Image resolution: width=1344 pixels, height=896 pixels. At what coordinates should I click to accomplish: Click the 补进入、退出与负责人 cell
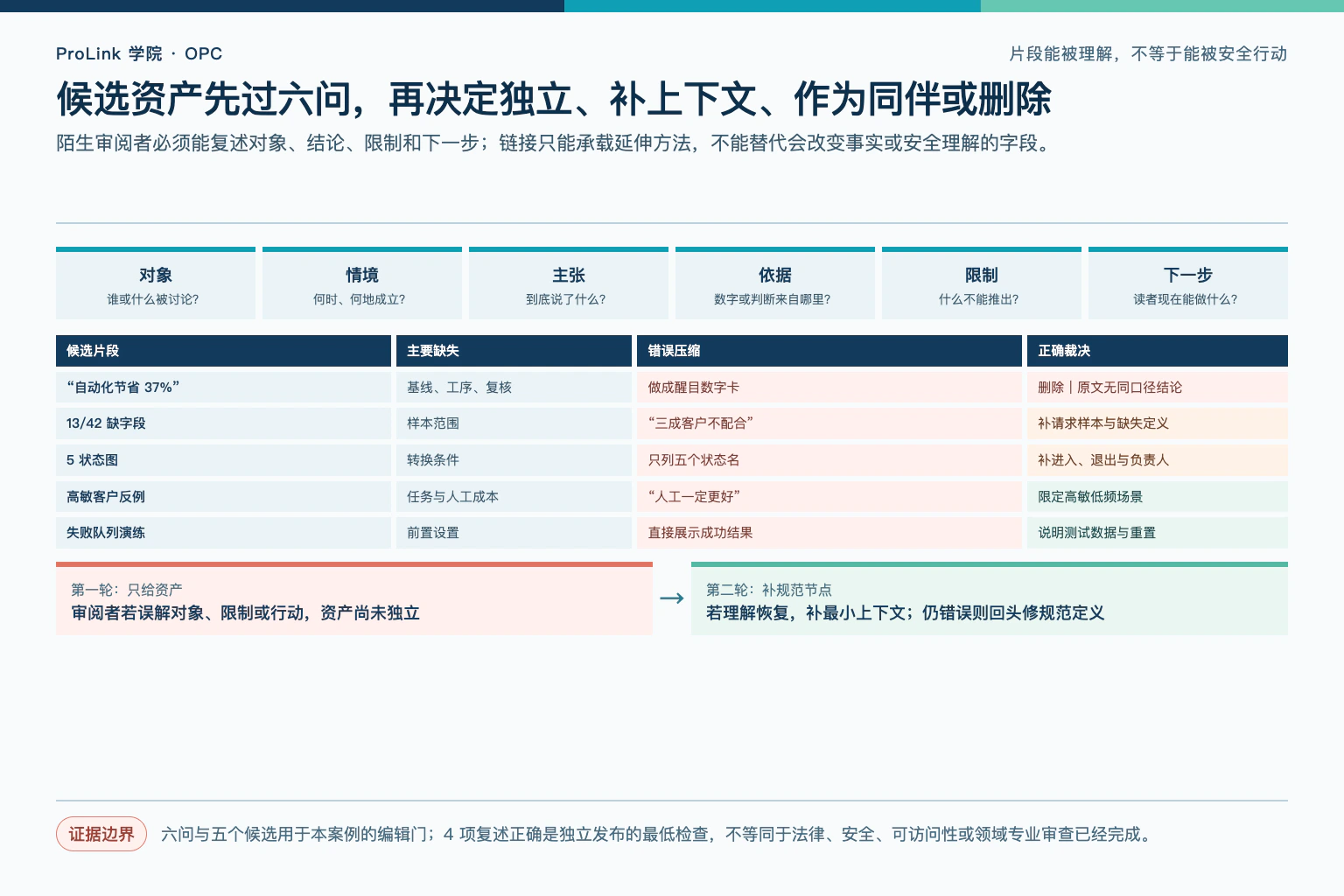1158,460
